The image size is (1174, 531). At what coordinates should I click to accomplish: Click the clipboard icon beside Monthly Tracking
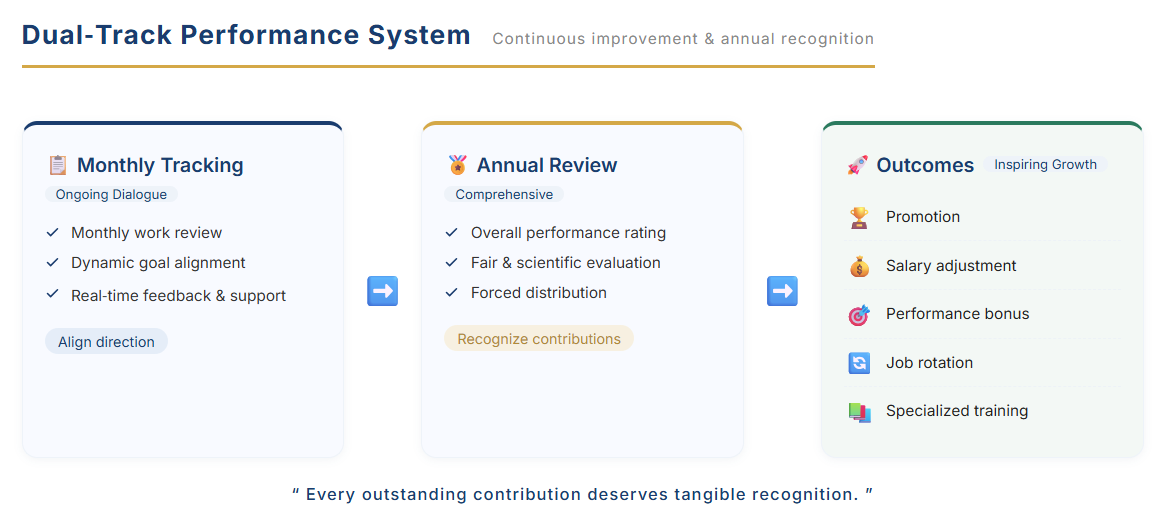58,165
